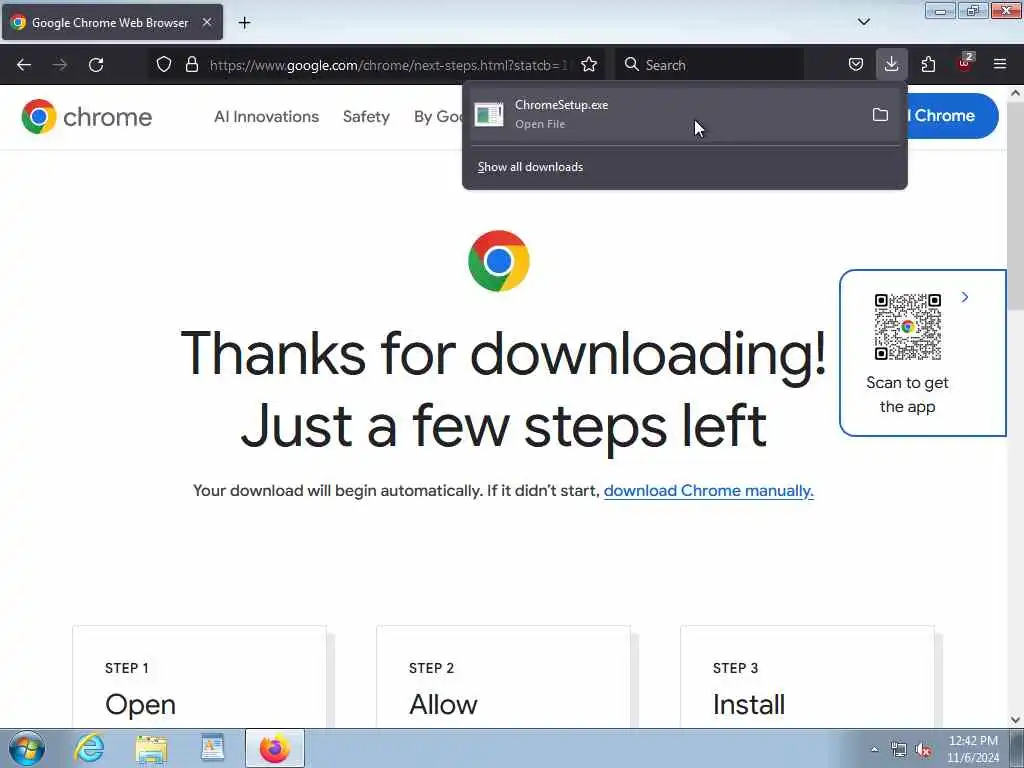Click the browser back arrow

(x=24, y=65)
